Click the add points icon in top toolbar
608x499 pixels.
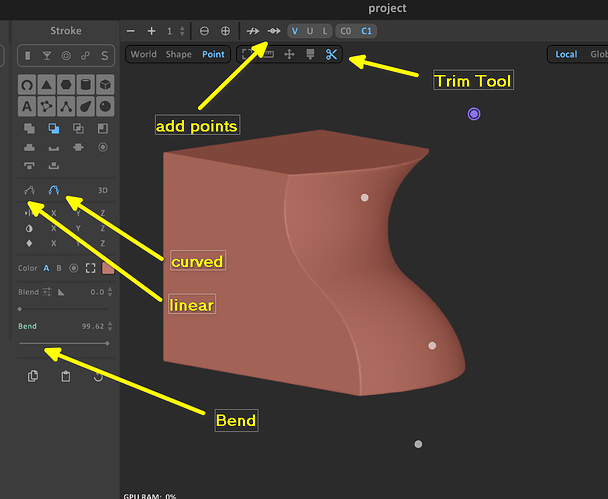pyautogui.click(x=274, y=31)
